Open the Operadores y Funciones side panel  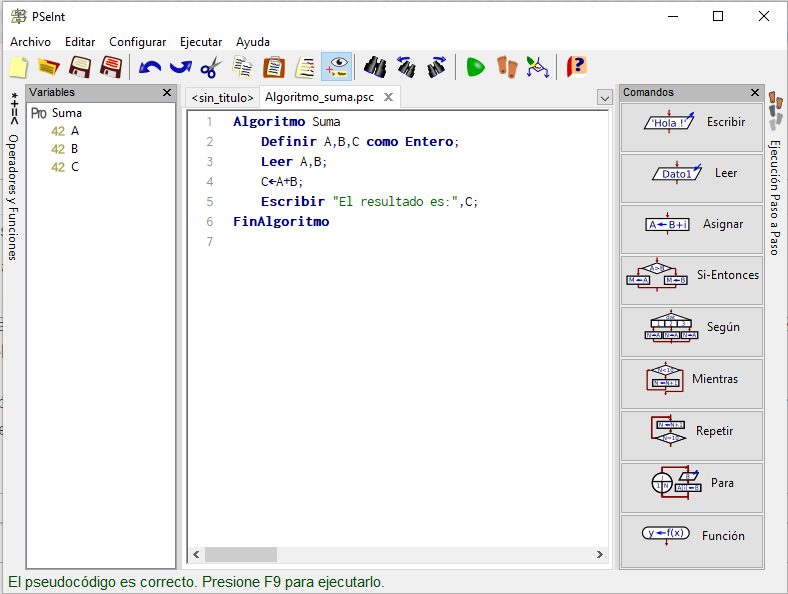13,176
